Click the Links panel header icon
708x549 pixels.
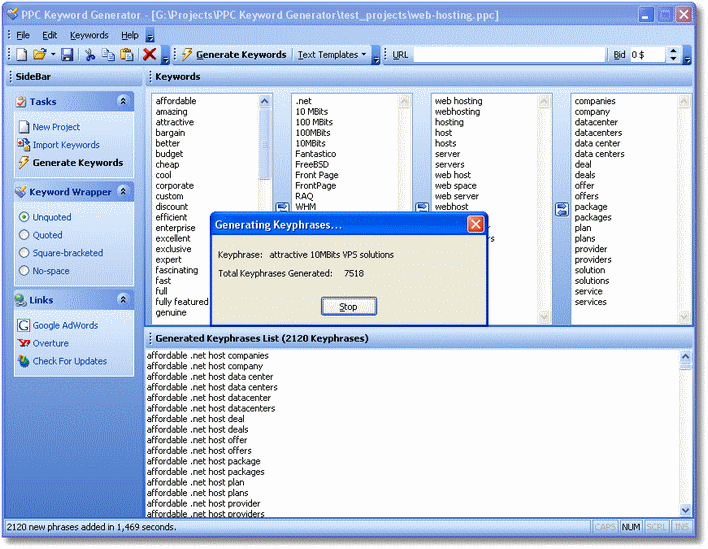click(21, 300)
